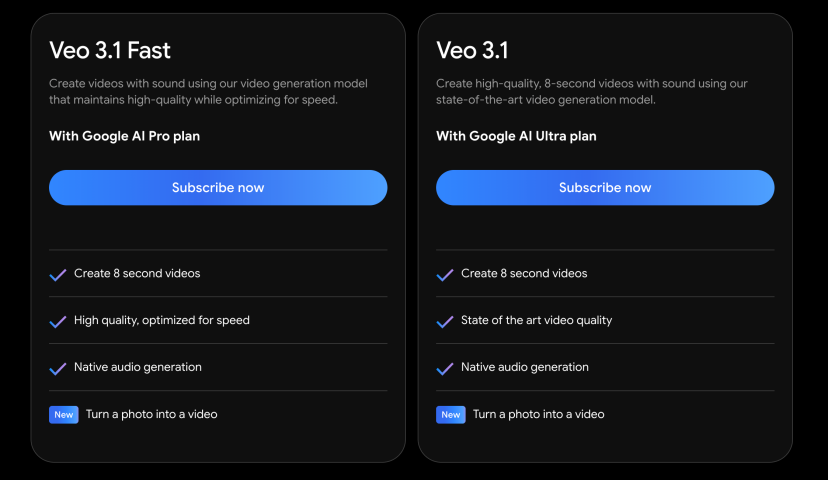Click With Google AI Pro plan text
This screenshot has height=480, width=828.
click(x=124, y=136)
